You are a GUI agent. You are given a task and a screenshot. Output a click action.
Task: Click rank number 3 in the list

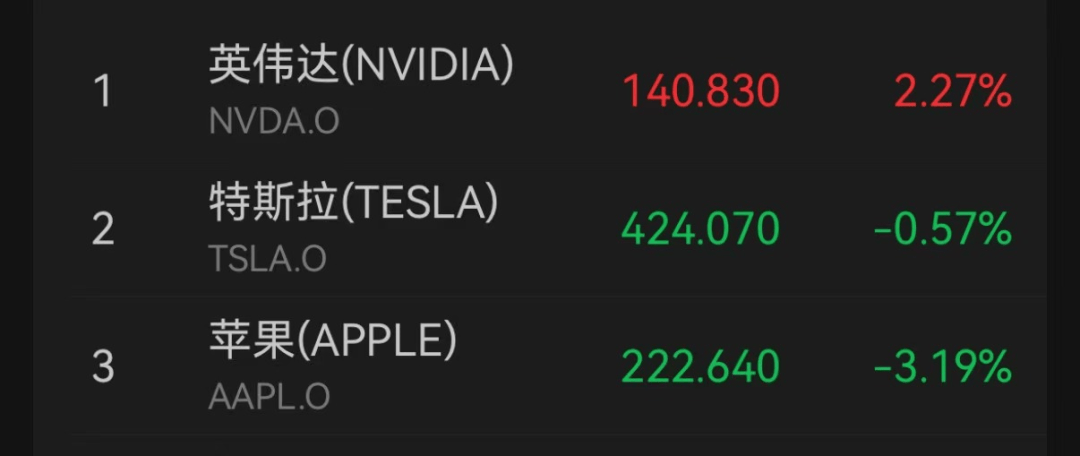tap(103, 368)
